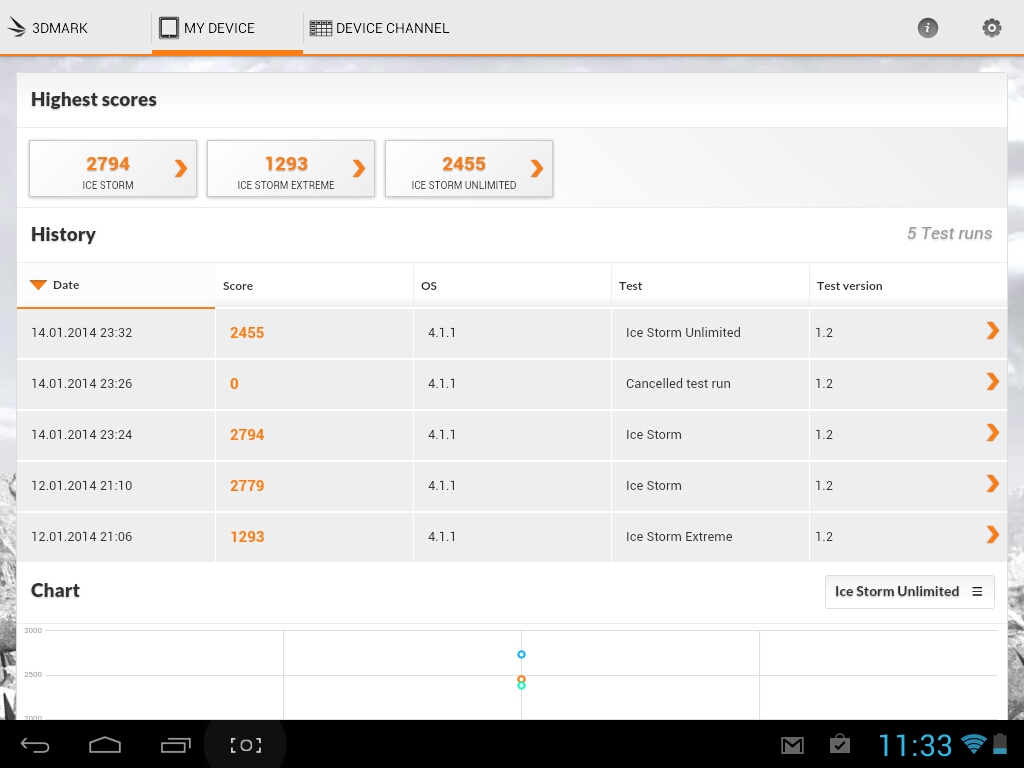This screenshot has width=1024, height=768.
Task: Expand details arrow for 14.01.2014 23:32 run
Action: click(x=993, y=331)
